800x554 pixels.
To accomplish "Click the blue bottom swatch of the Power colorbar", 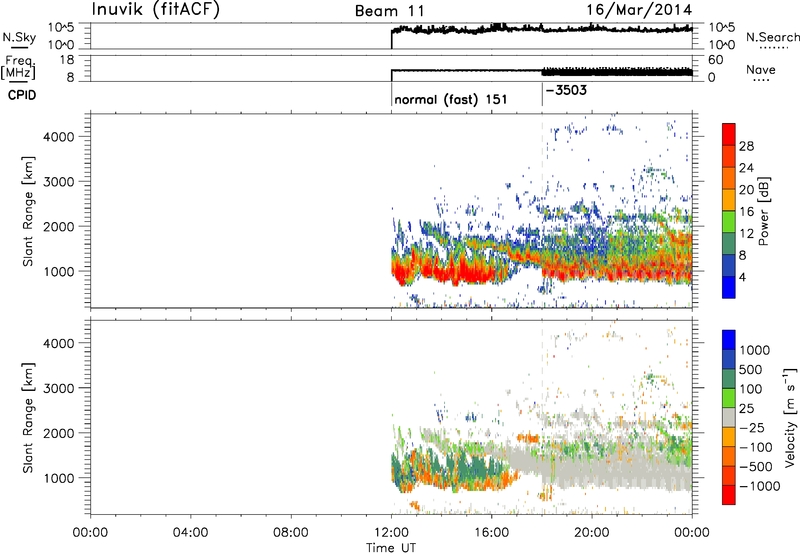I will point(729,287).
